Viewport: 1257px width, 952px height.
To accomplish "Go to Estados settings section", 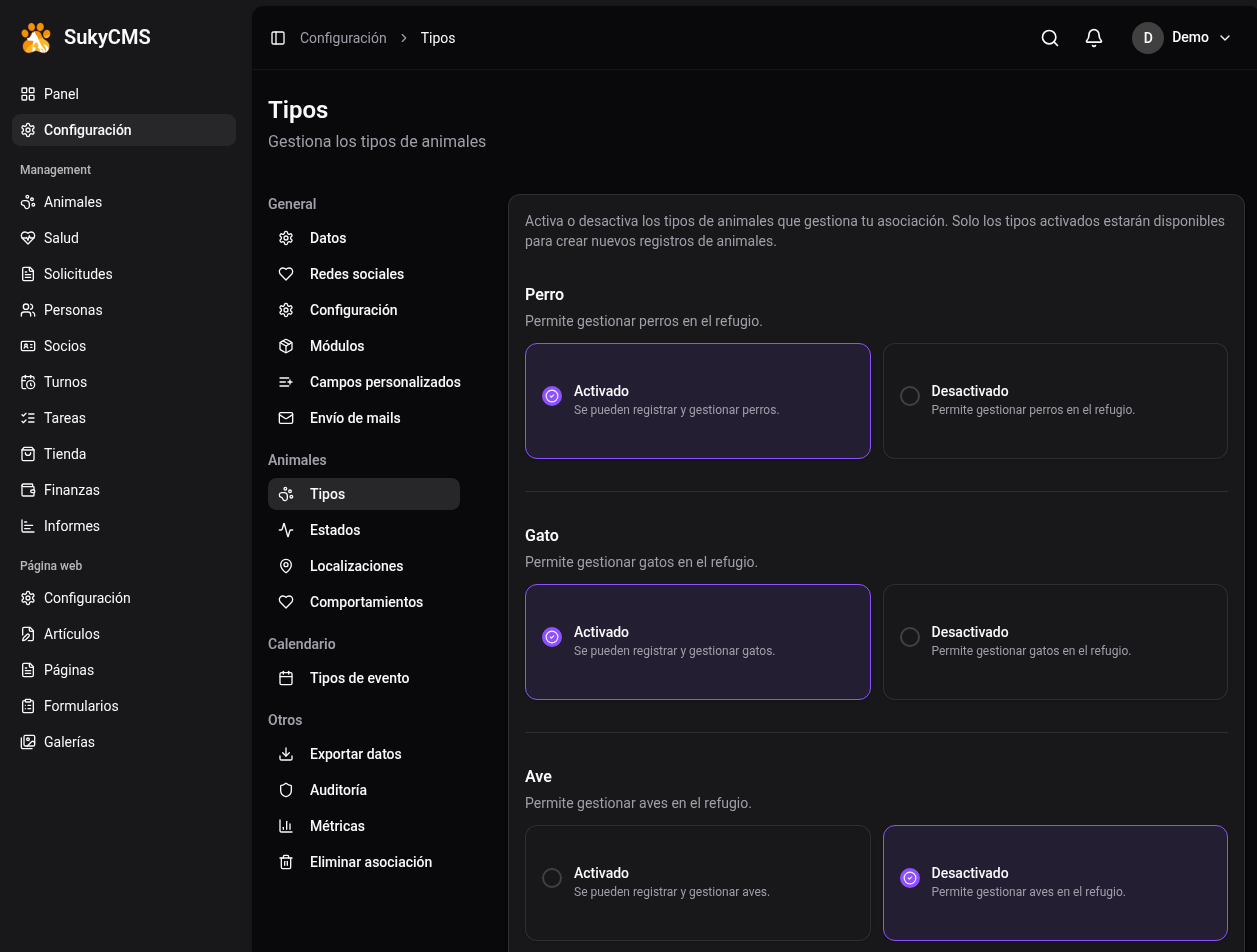I will pos(334,530).
